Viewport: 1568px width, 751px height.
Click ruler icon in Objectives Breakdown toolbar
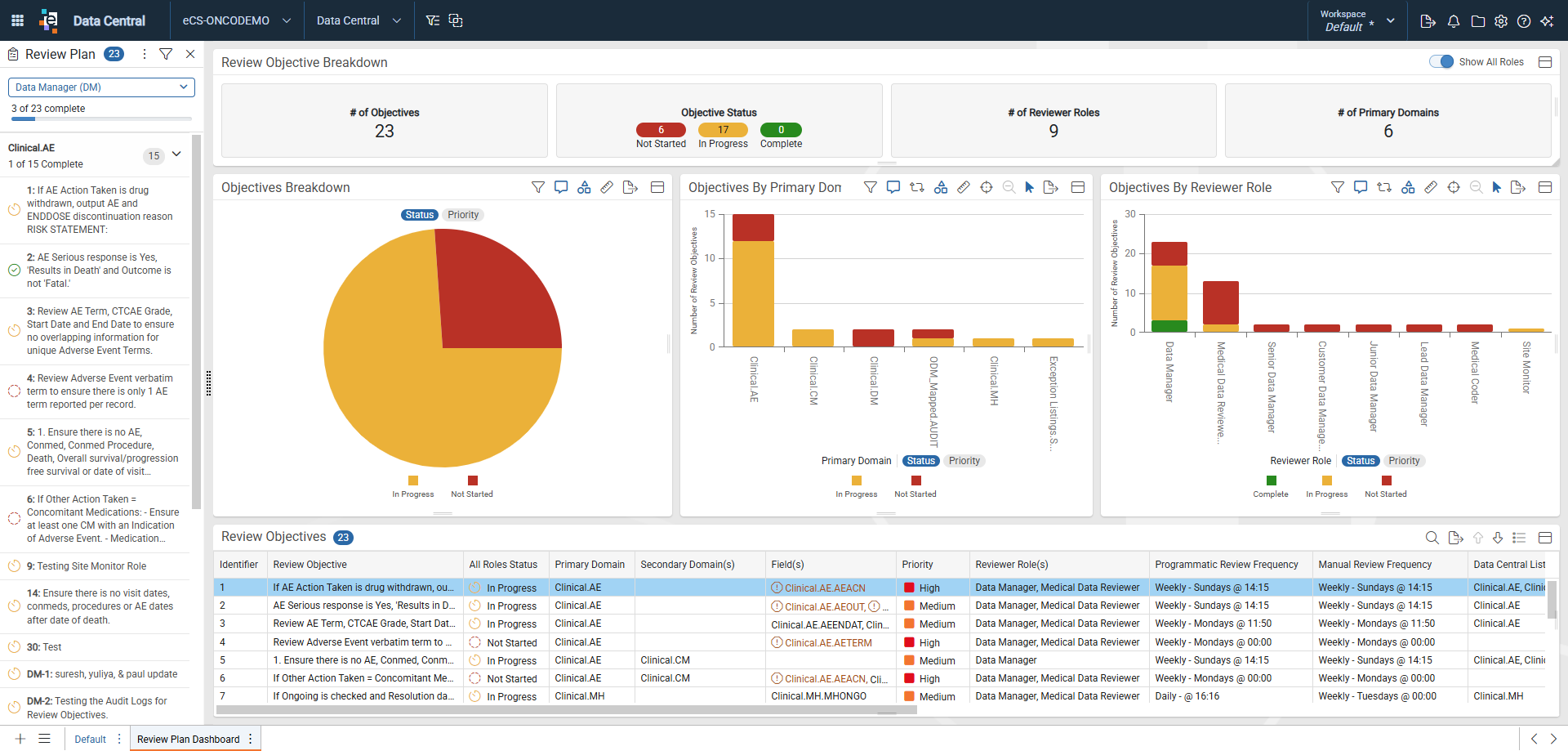click(x=607, y=187)
